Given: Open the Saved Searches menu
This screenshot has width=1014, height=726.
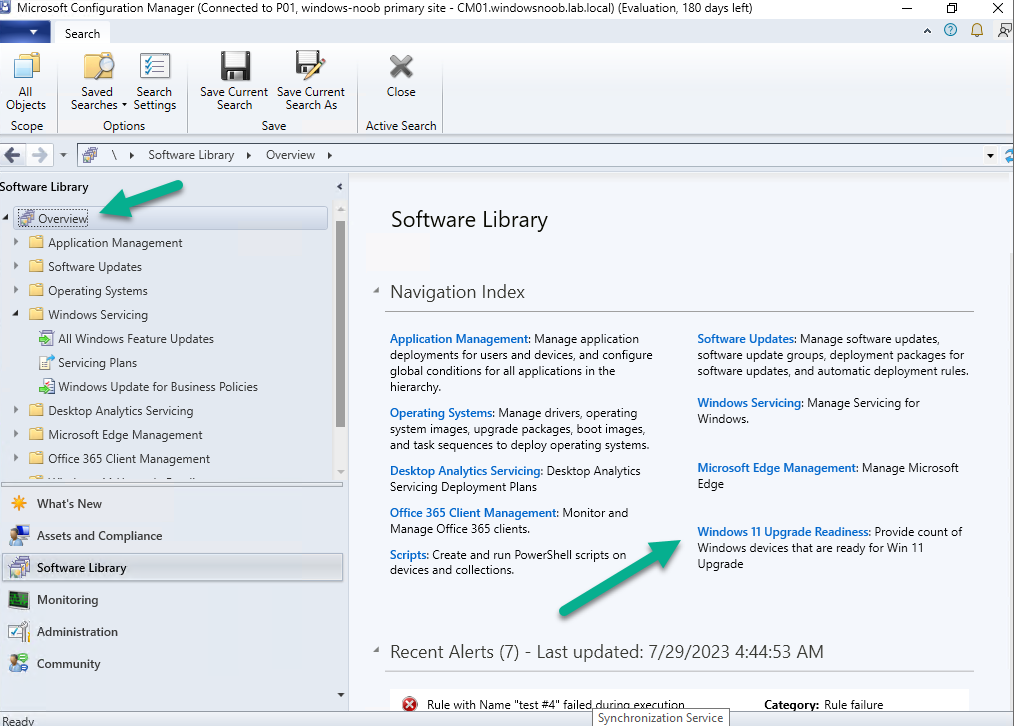Looking at the screenshot, I should coord(98,81).
